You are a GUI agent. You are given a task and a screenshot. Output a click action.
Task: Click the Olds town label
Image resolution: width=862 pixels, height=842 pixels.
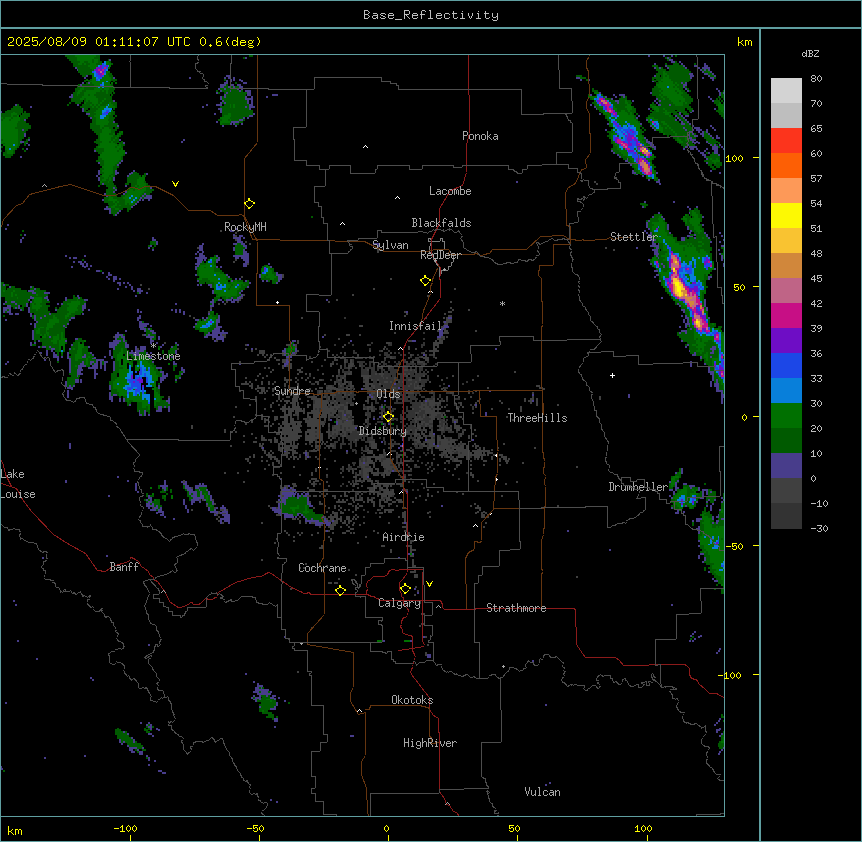(x=388, y=394)
